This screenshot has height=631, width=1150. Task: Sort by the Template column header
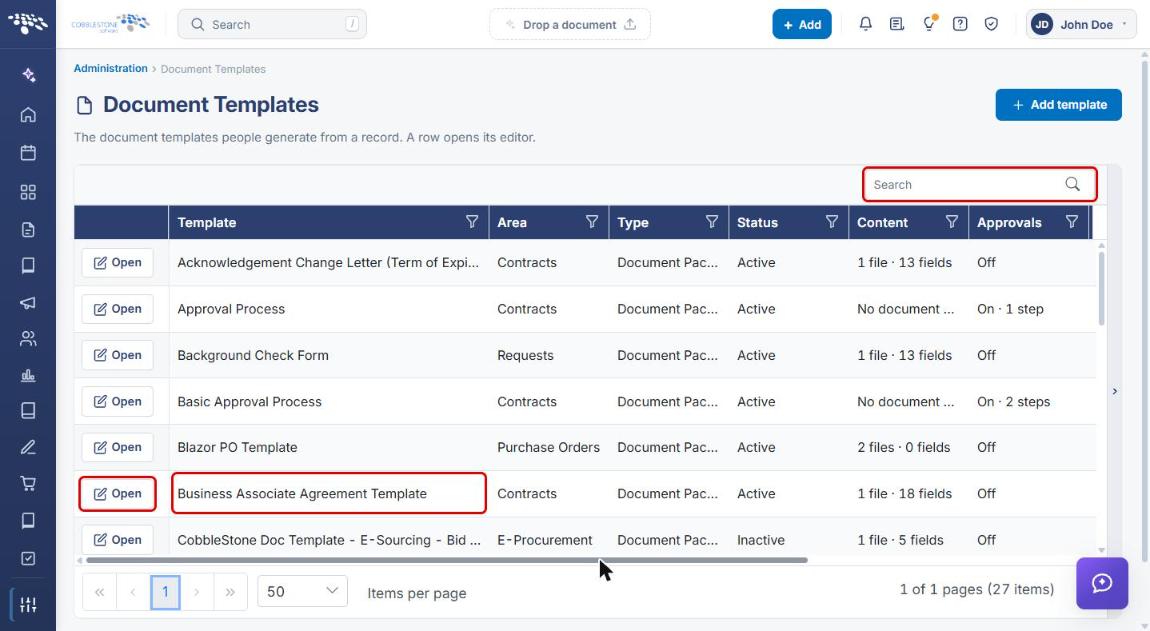coord(207,222)
